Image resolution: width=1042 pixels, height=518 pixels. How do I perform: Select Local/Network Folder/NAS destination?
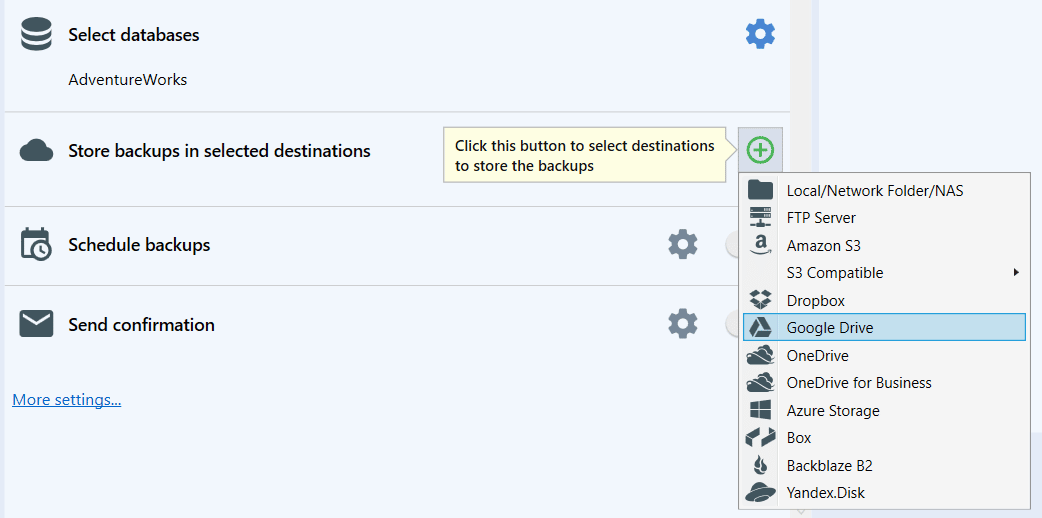(885, 191)
